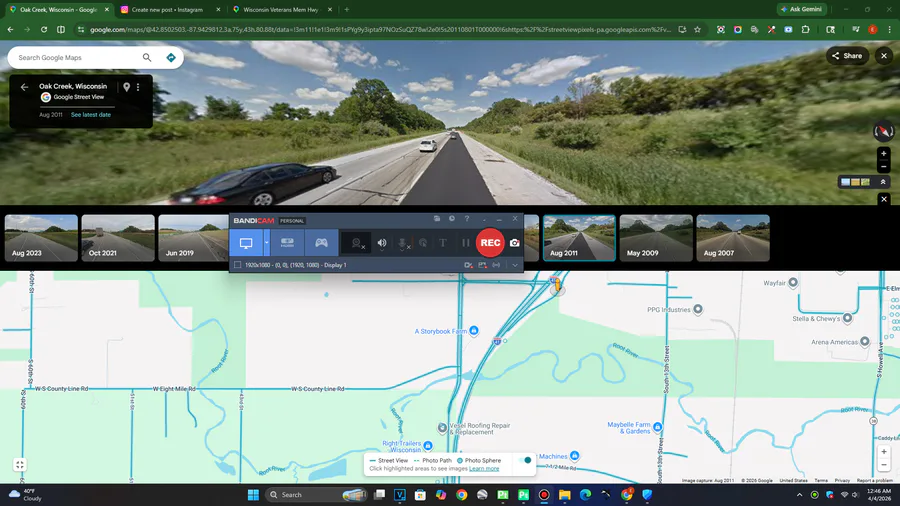Toggle Bandicam mouse click effect
The width and height of the screenshot is (900, 506).
[423, 243]
